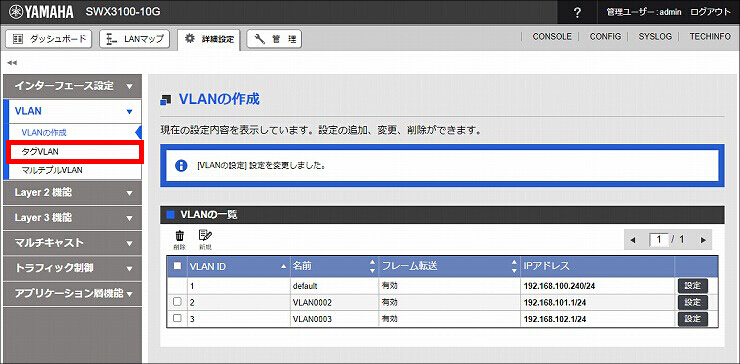Sort by 名前 column

[x=334, y=267]
